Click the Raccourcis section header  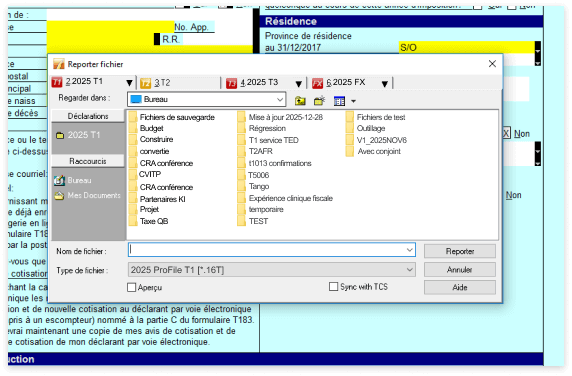point(88,161)
